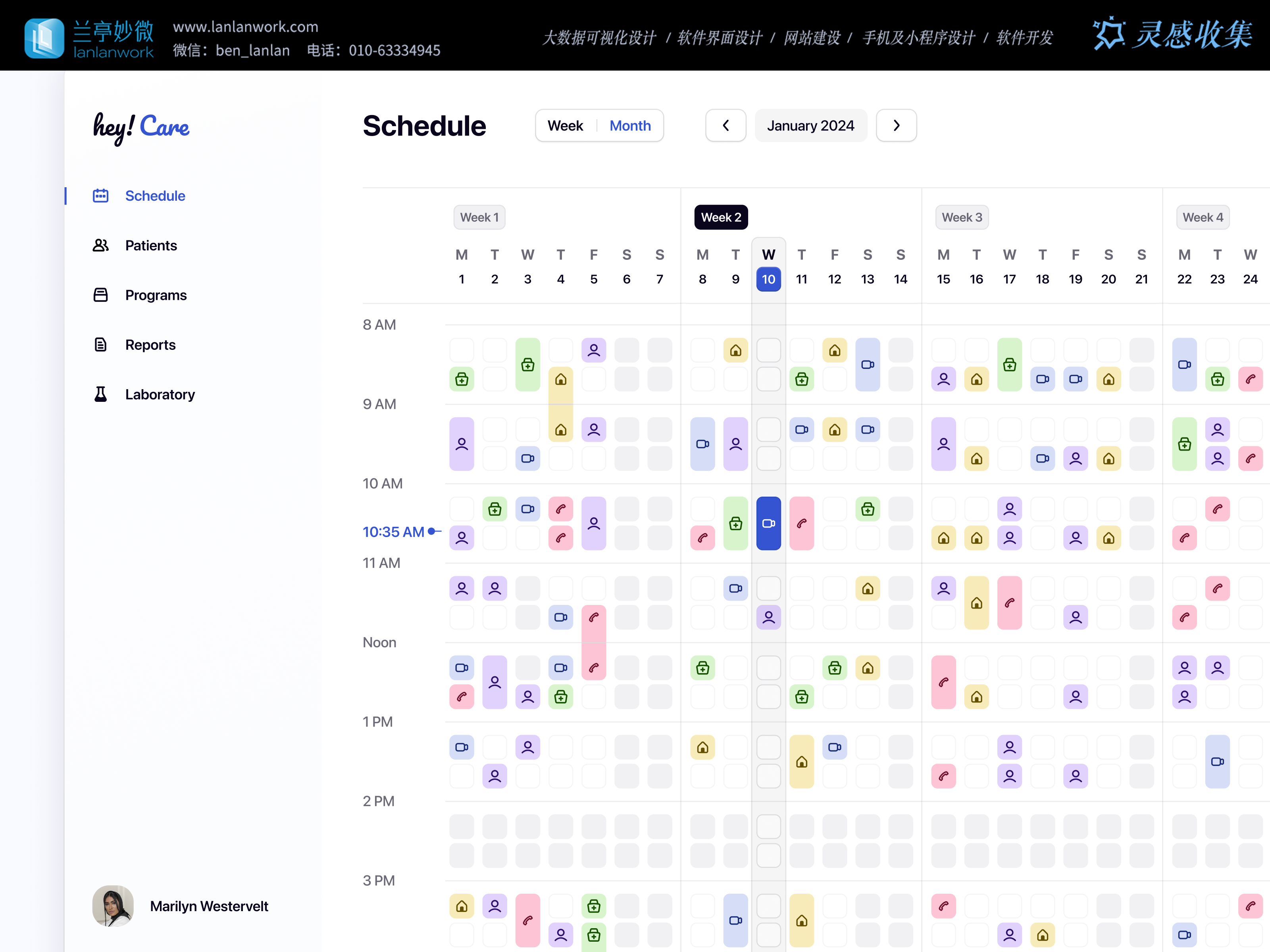Click the Laboratory flask icon

tap(100, 394)
